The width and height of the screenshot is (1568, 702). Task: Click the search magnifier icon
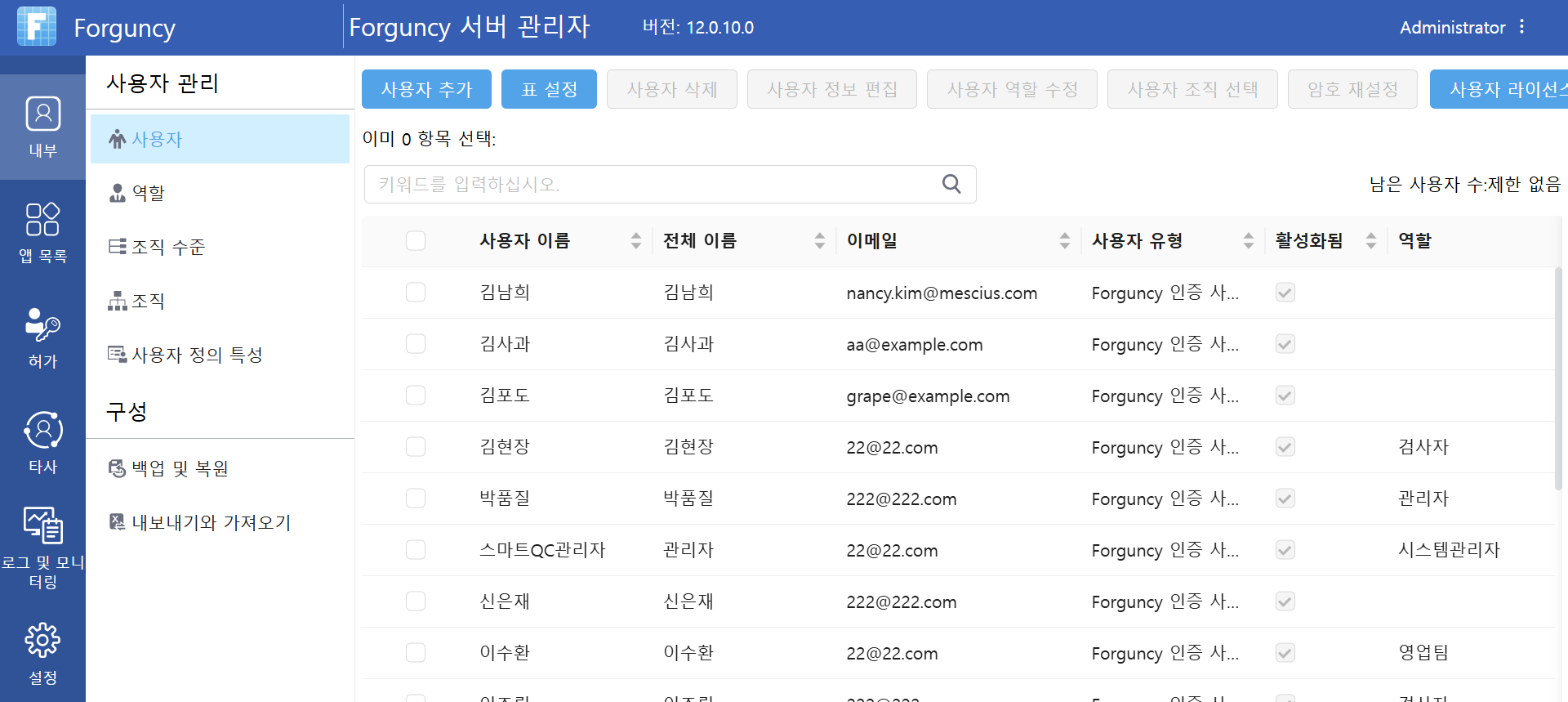coord(951,184)
